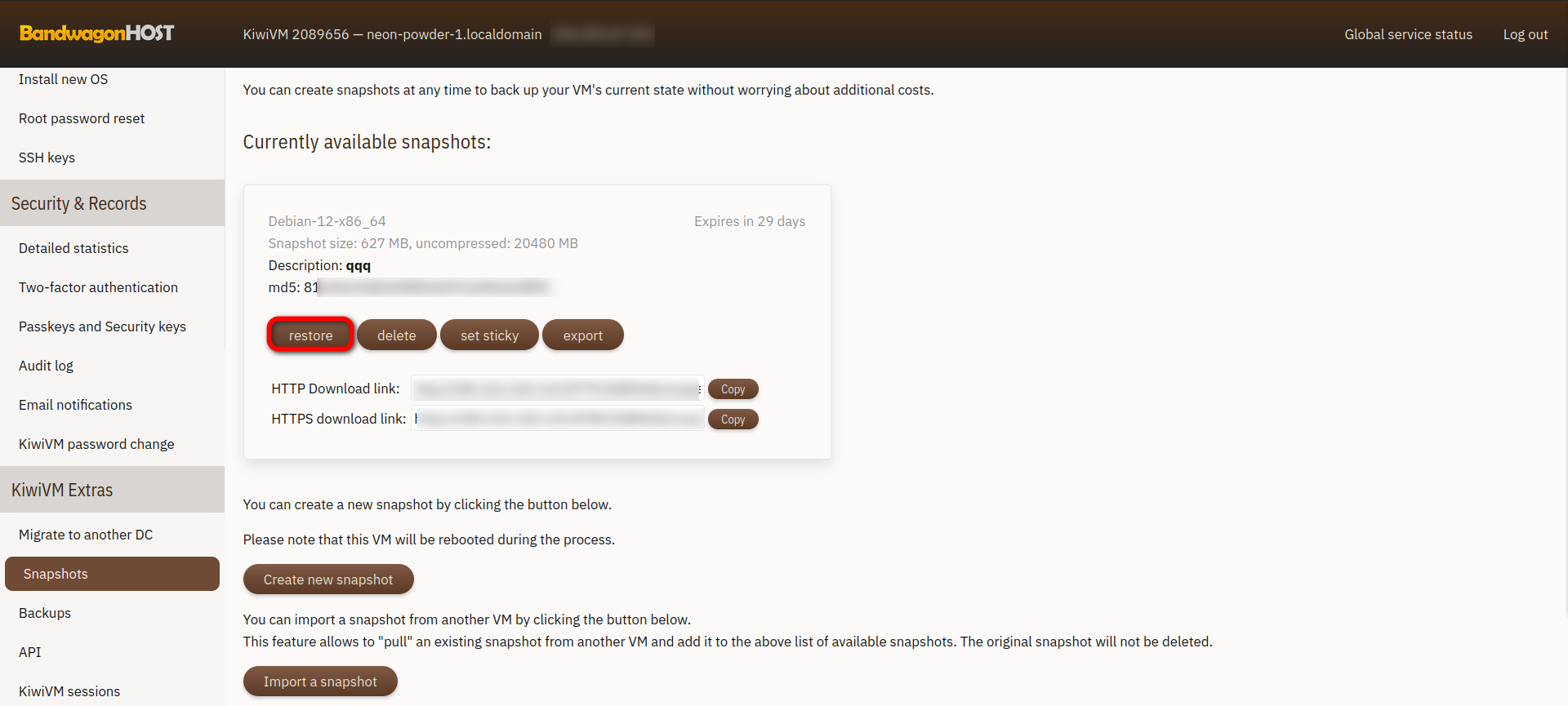Image resolution: width=1568 pixels, height=706 pixels.
Task: Copy the HTTPS download link
Action: click(x=733, y=420)
